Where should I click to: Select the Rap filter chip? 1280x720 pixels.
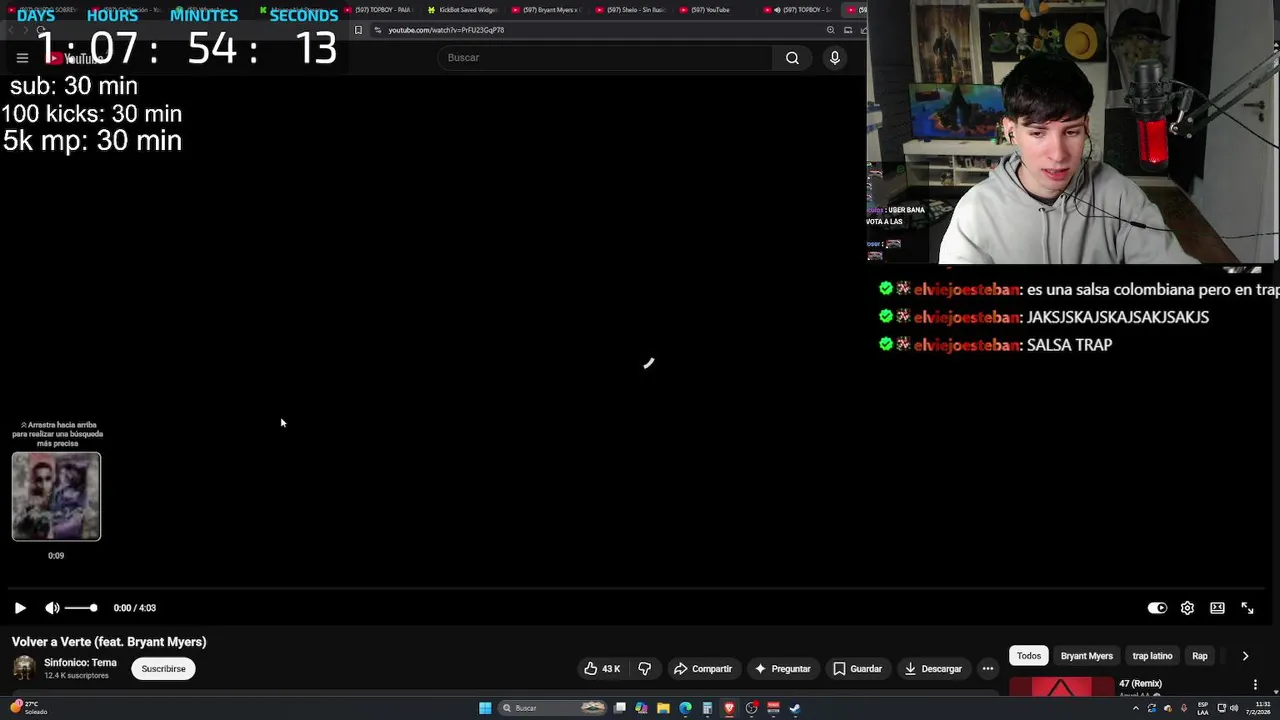[x=1200, y=656]
